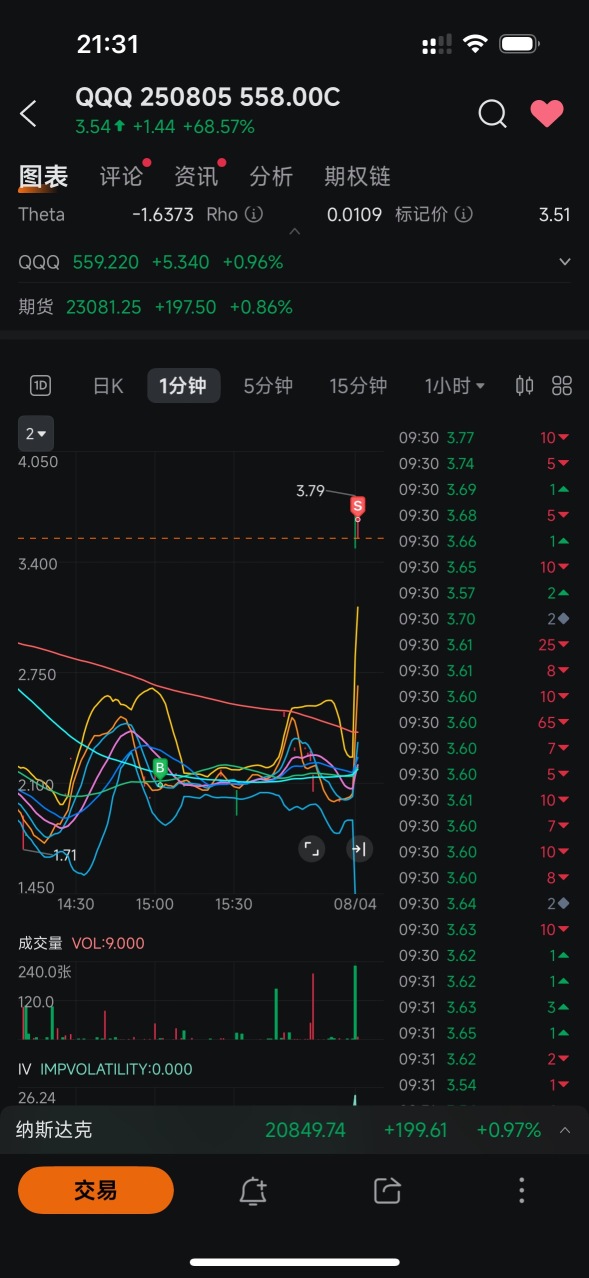The height and width of the screenshot is (1278, 589).
Task: Expand the QQQ underlying row chevron
Action: pos(565,262)
